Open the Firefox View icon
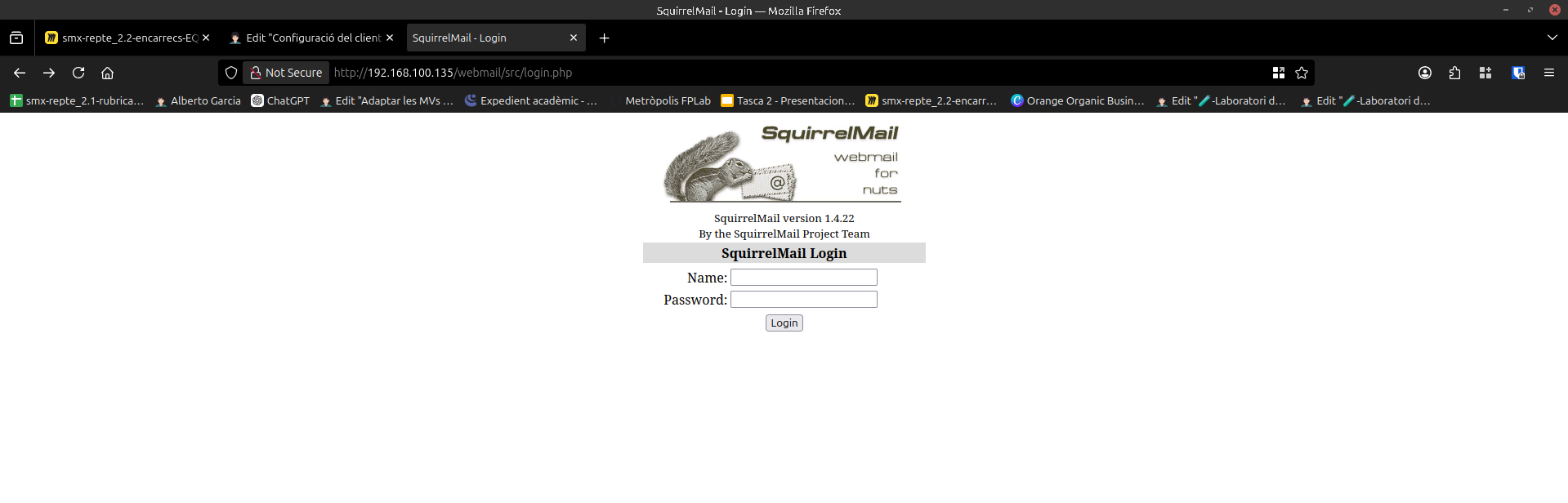1568x503 pixels. 16,38
